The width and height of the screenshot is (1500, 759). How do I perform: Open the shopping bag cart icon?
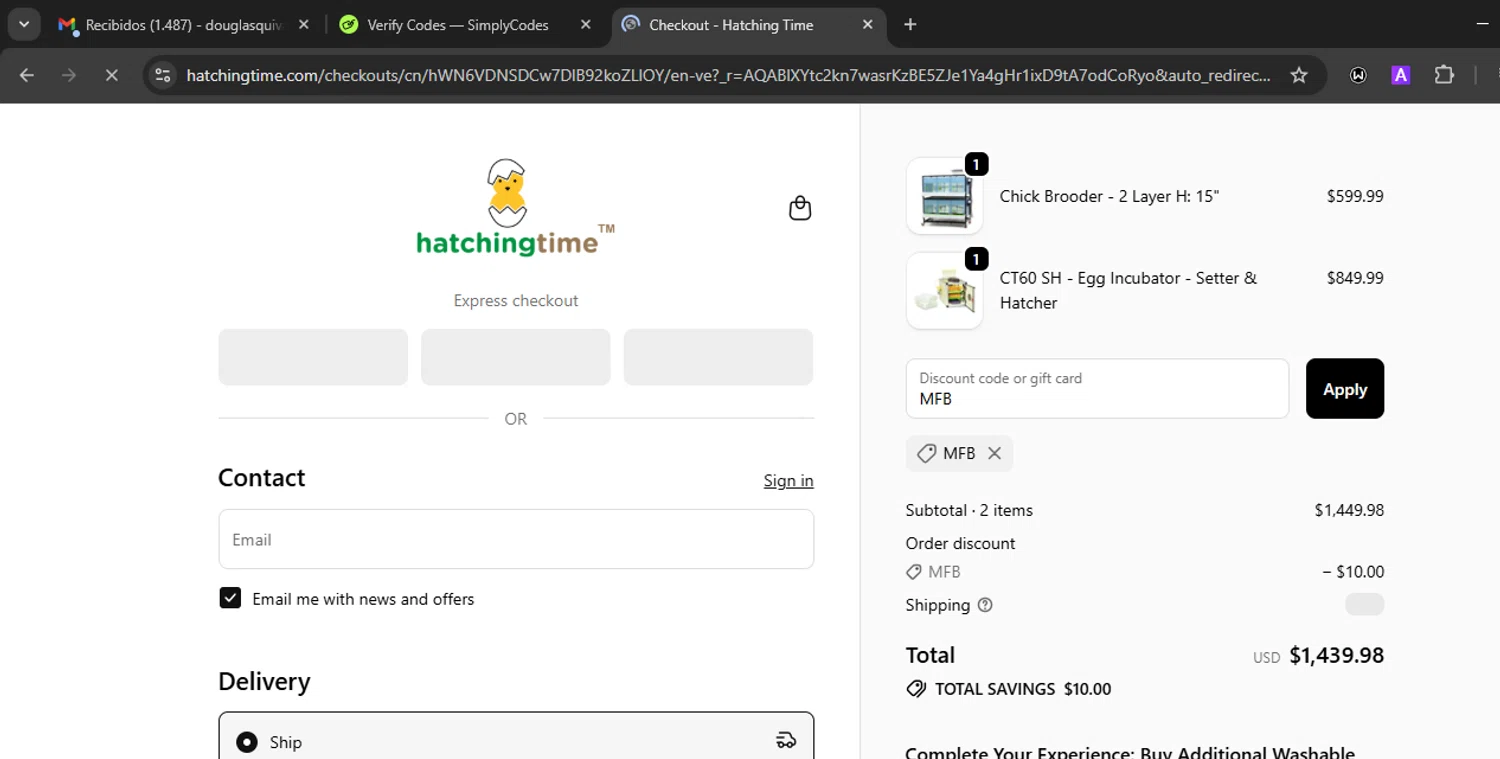[x=800, y=208]
